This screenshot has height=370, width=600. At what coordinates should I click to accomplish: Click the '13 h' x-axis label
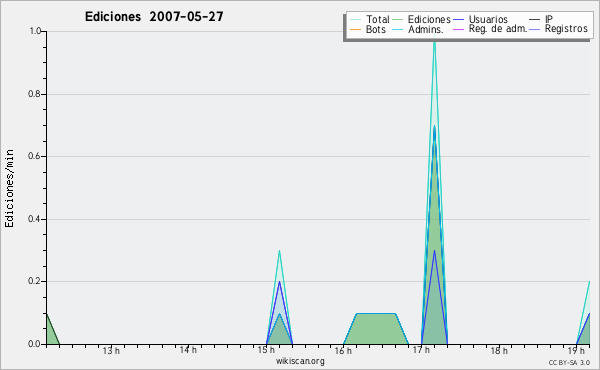tap(111, 350)
